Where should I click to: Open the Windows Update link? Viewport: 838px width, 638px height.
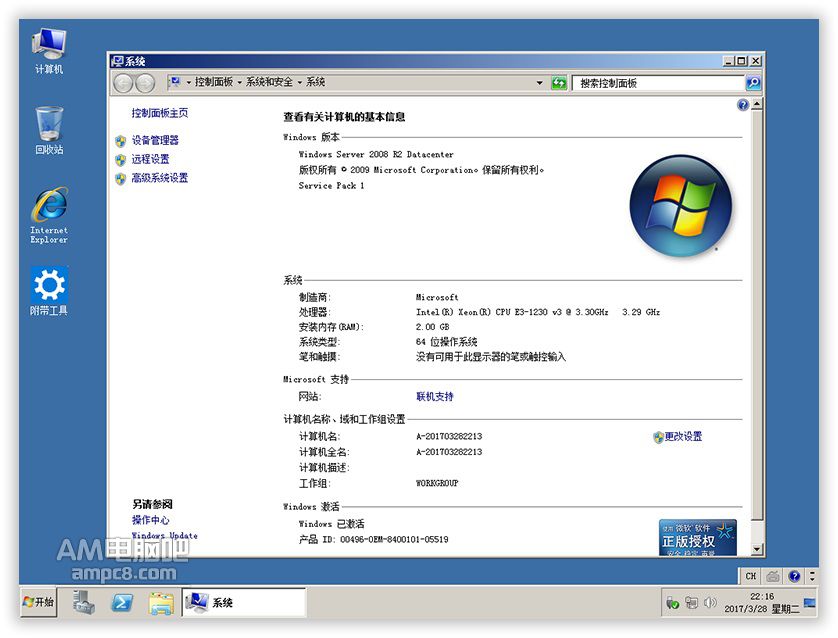(x=165, y=535)
